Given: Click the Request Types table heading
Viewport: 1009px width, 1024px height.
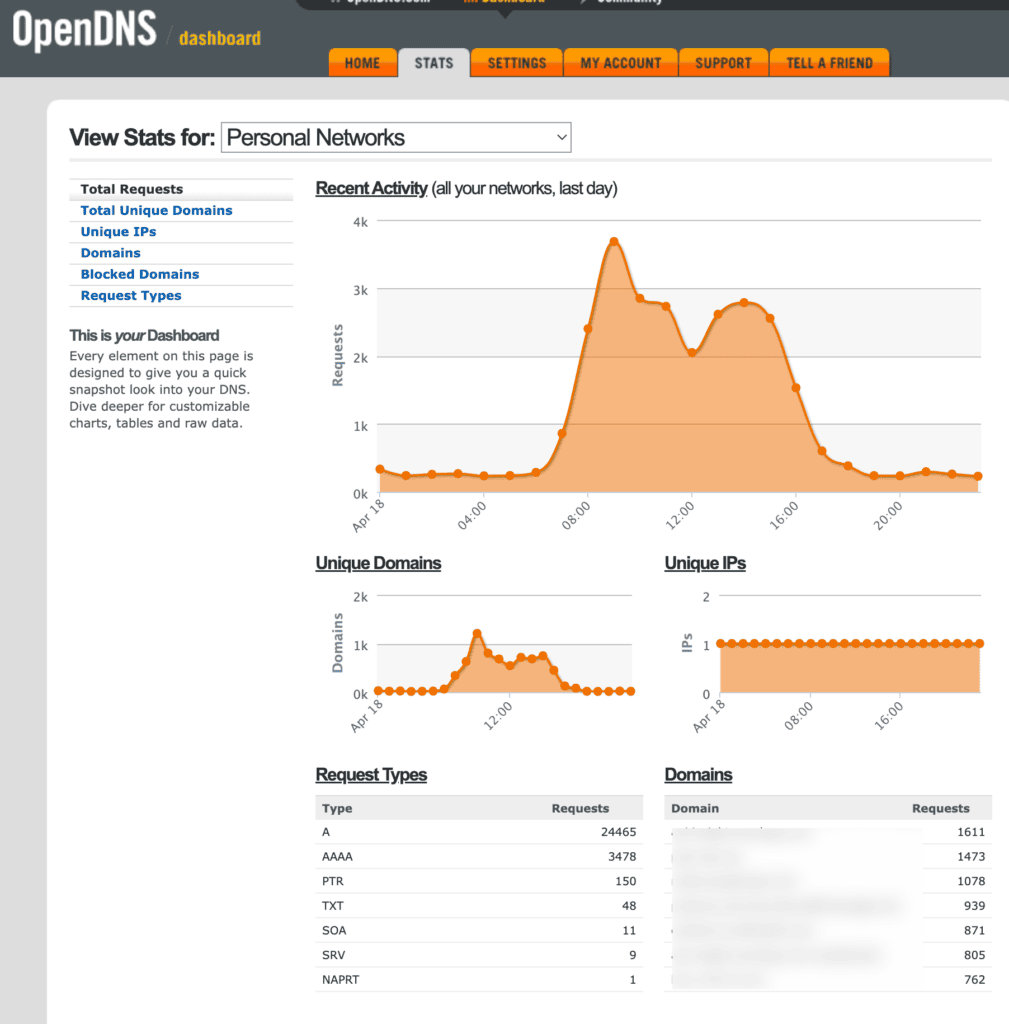Looking at the screenshot, I should (x=371, y=775).
